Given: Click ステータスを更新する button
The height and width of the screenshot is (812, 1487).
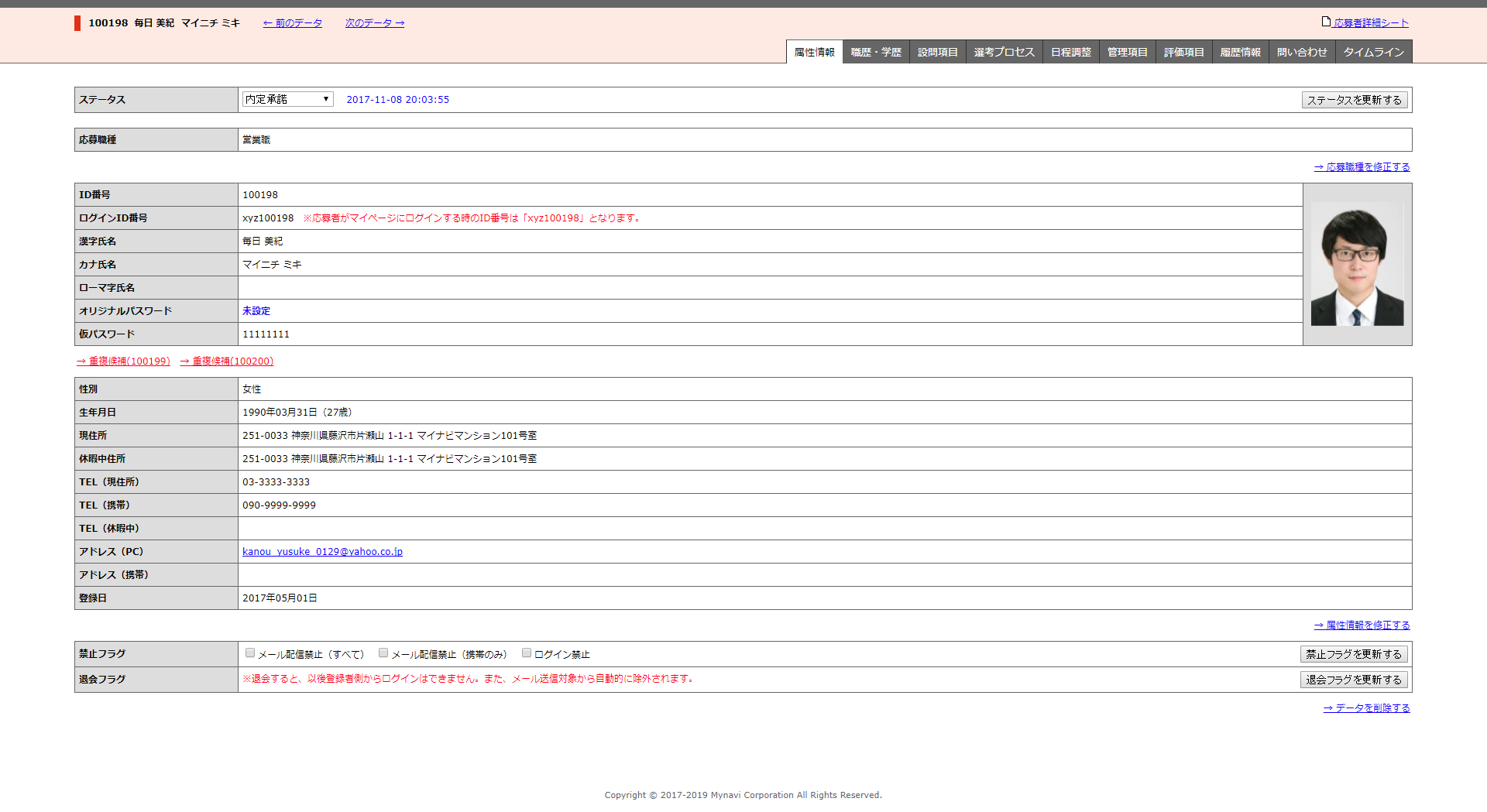Looking at the screenshot, I should [x=1354, y=100].
